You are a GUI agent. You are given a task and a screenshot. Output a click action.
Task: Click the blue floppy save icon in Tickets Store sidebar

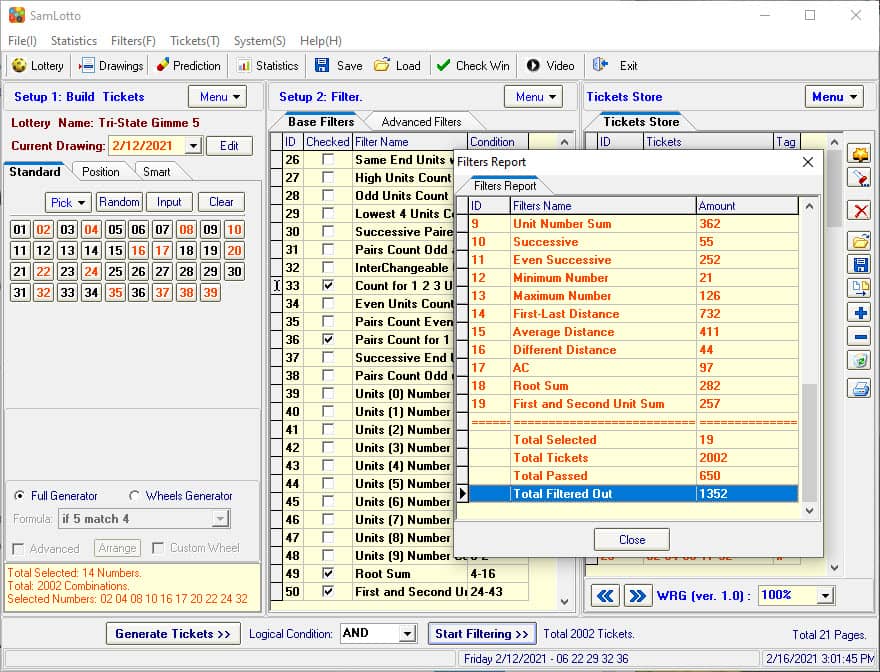860,265
